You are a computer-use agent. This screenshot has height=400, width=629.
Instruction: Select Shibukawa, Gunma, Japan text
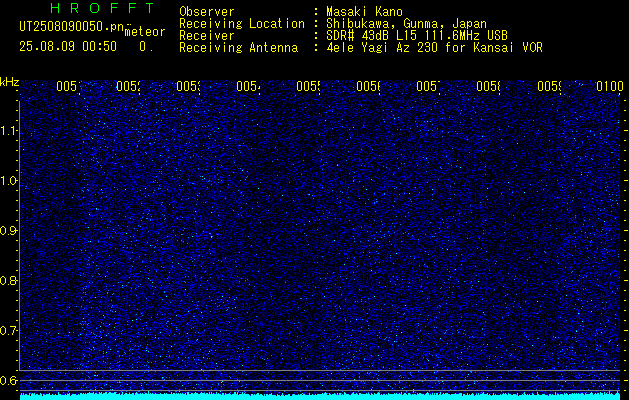(406, 24)
